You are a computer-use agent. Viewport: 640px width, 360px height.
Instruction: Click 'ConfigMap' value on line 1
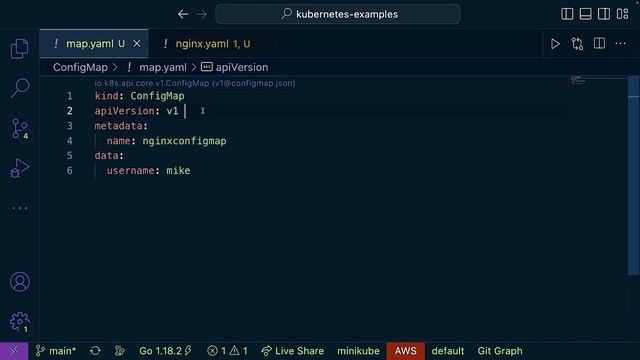click(158, 96)
